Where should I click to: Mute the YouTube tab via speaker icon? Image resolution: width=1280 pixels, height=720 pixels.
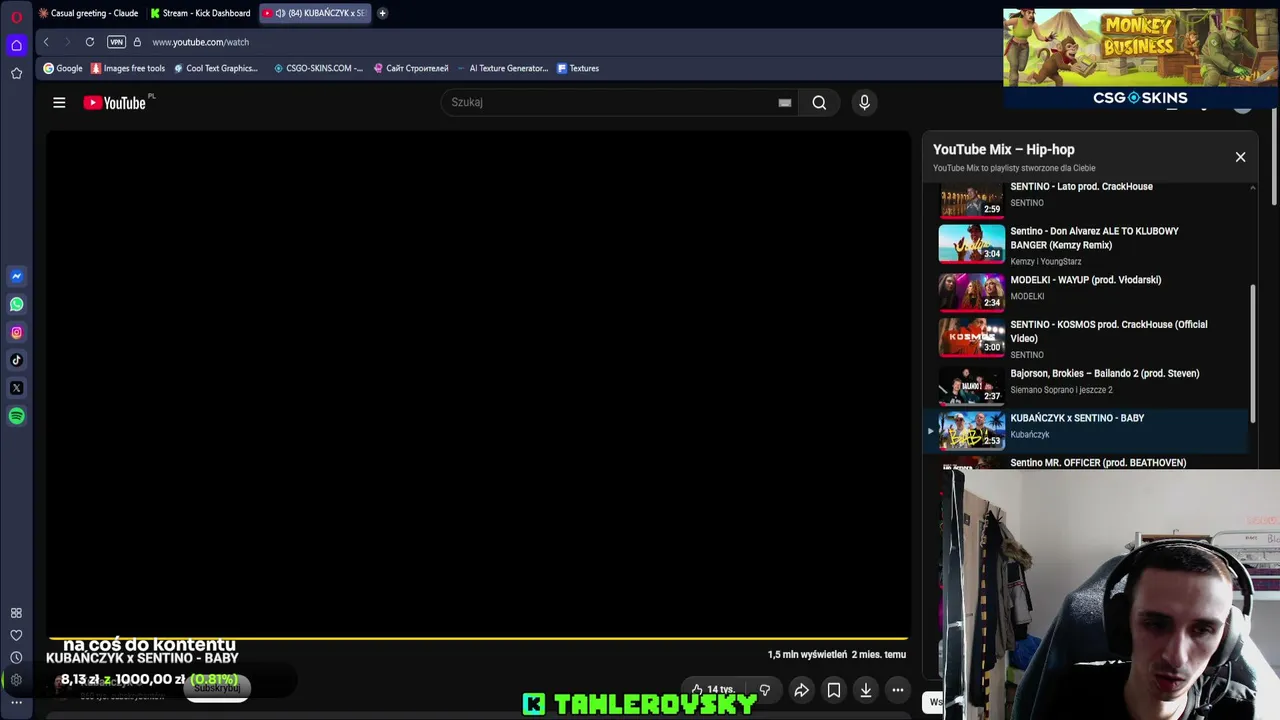click(x=280, y=13)
